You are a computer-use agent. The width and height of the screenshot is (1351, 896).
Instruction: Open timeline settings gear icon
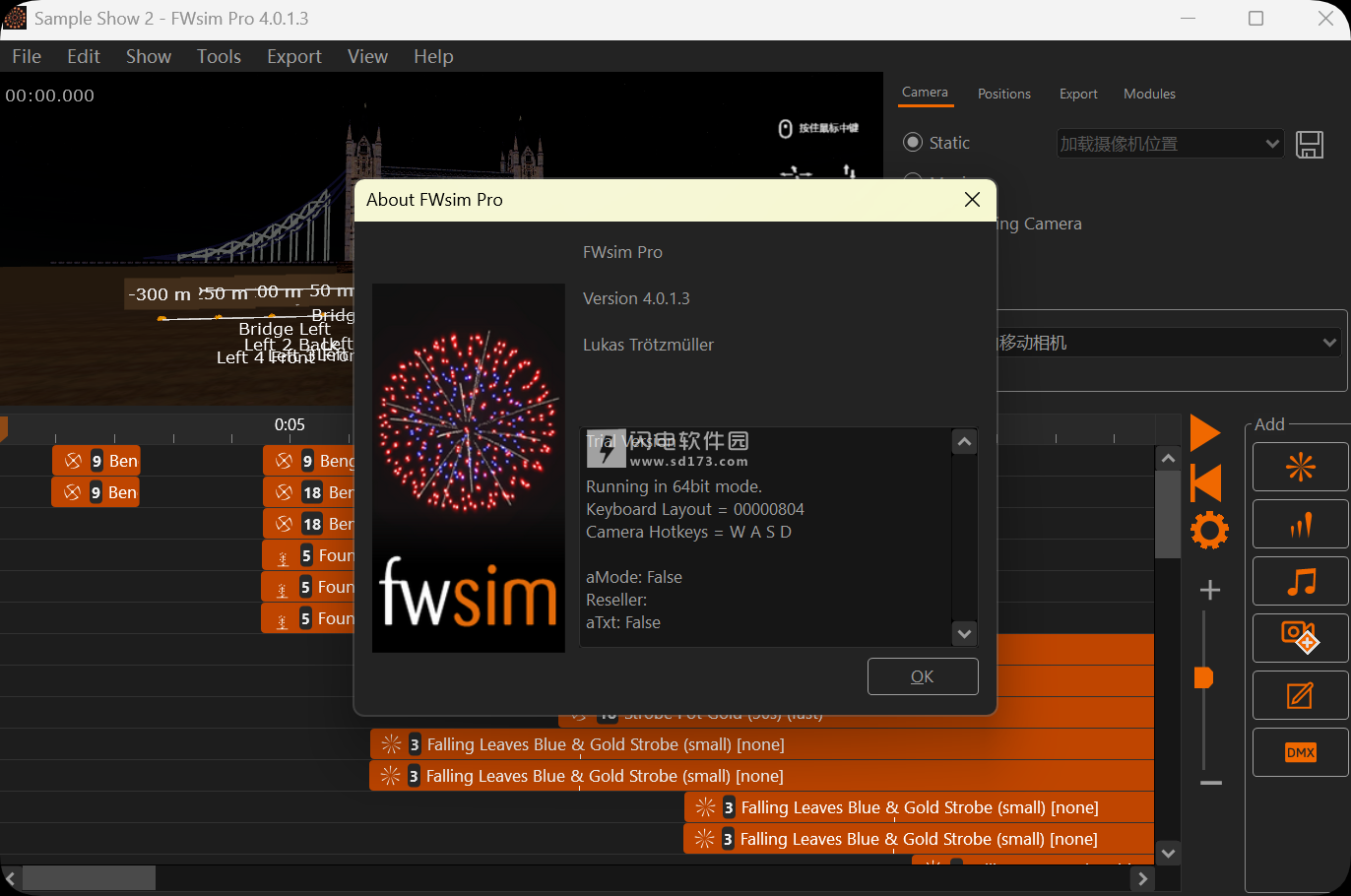click(1209, 531)
